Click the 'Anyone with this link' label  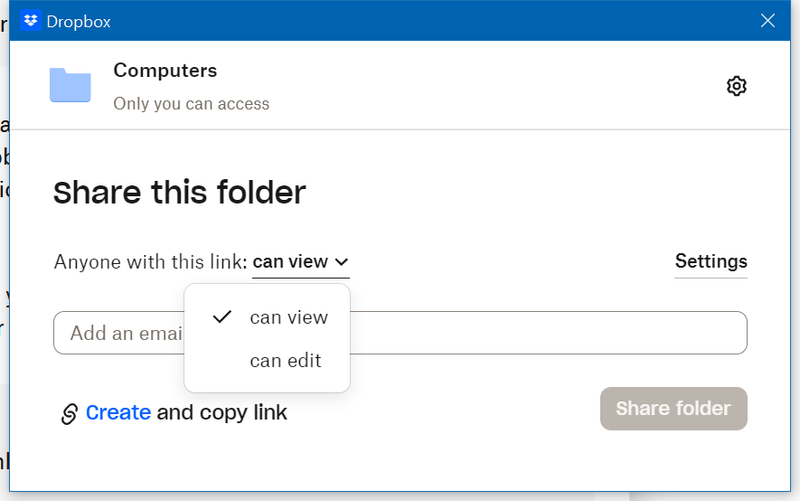pos(150,262)
